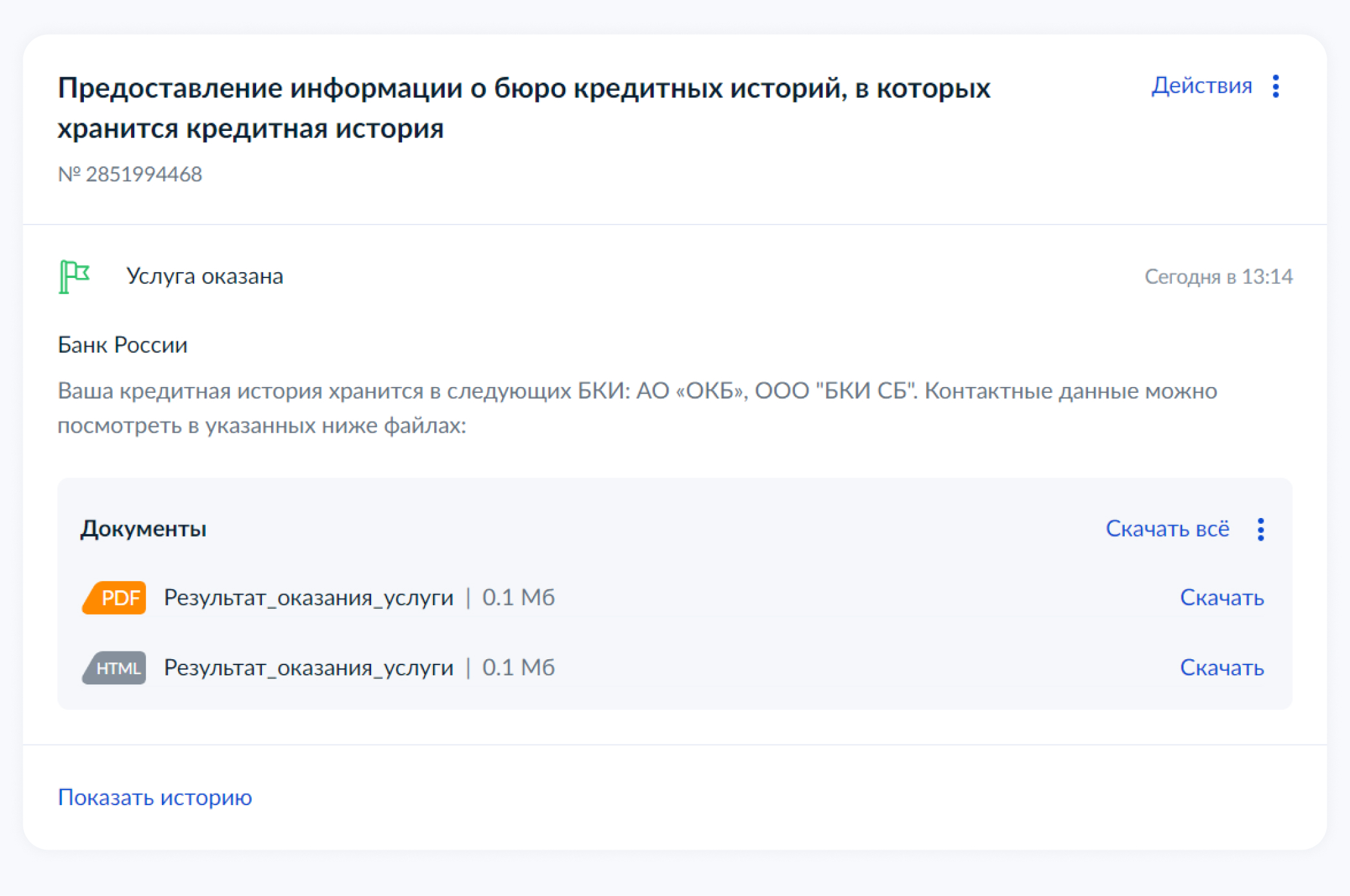This screenshot has height=896, width=1350.
Task: Click the orange PDF file icon
Action: point(114,598)
